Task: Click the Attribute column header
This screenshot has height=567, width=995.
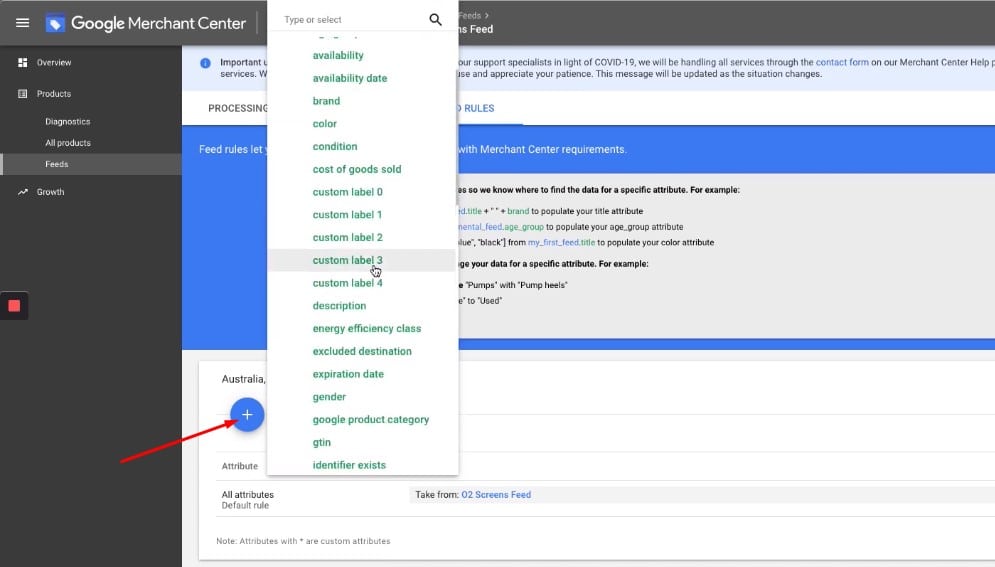Action: [x=239, y=466]
